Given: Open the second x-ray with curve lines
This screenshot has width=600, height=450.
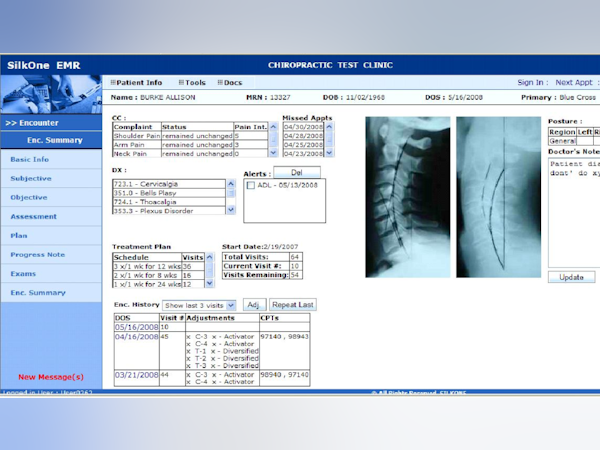Looking at the screenshot, I should (498, 197).
